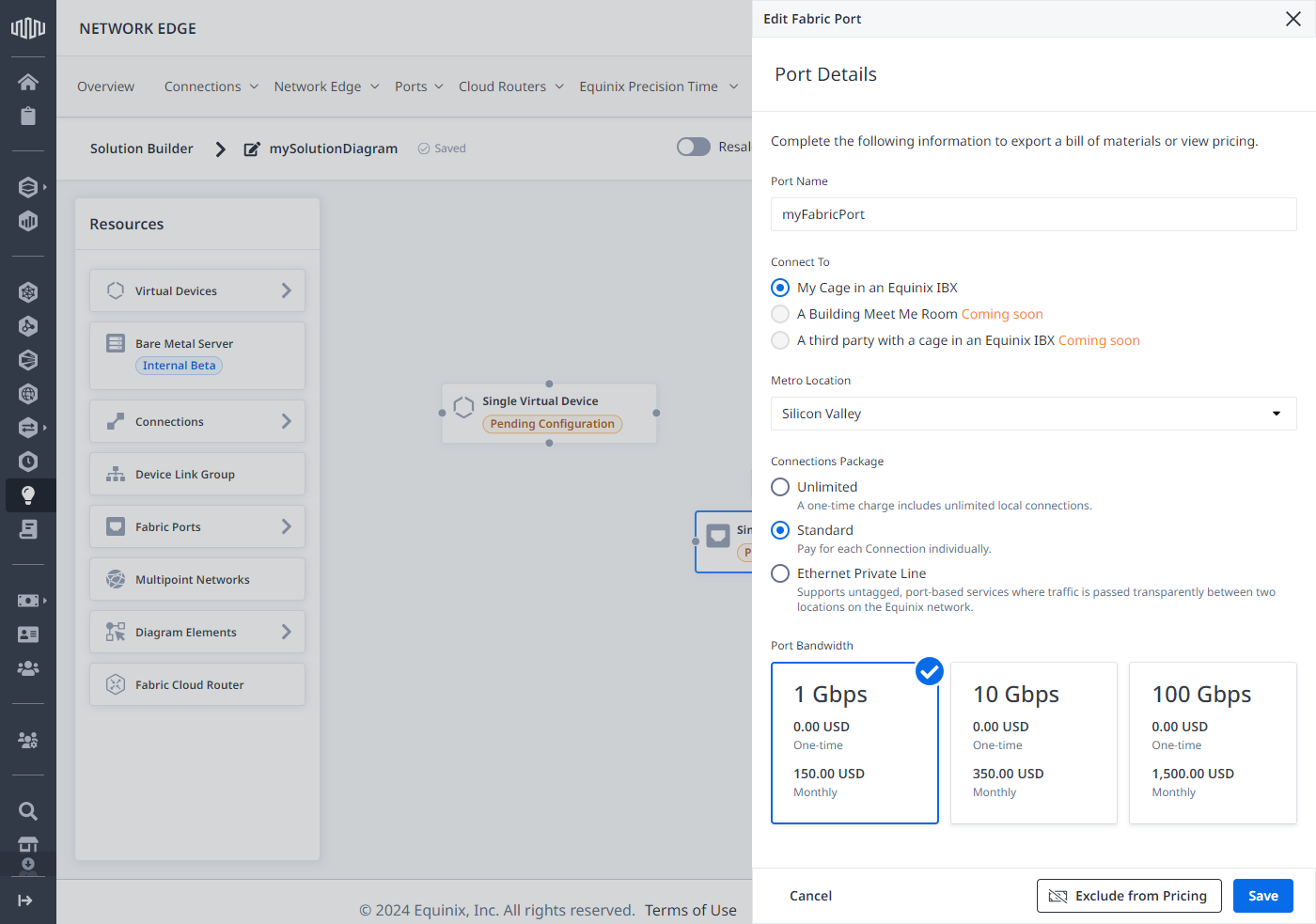Open the users with gear sidebar icon
This screenshot has width=1316, height=924.
coord(28,740)
